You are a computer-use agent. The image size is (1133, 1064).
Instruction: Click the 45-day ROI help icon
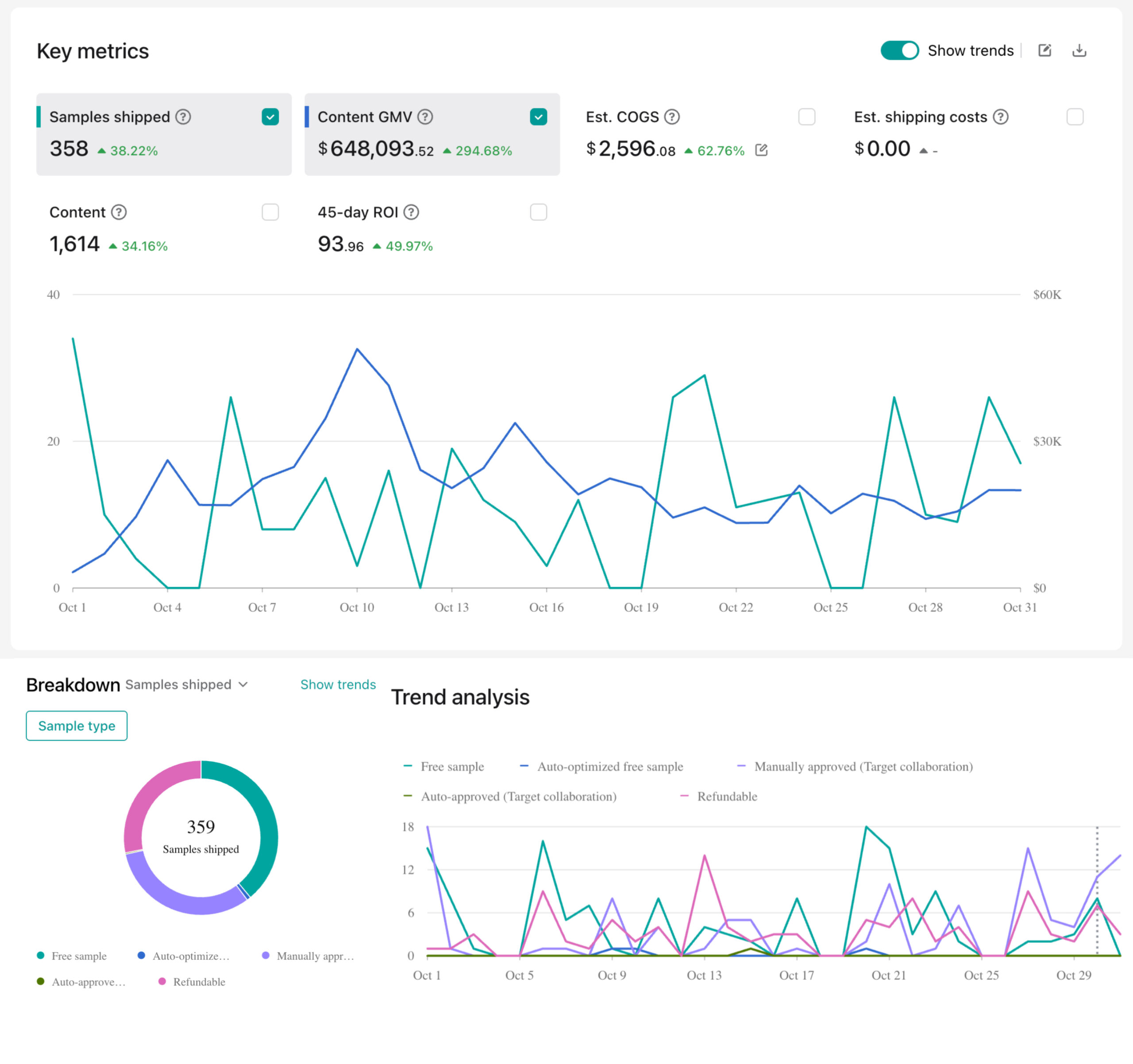[411, 212]
